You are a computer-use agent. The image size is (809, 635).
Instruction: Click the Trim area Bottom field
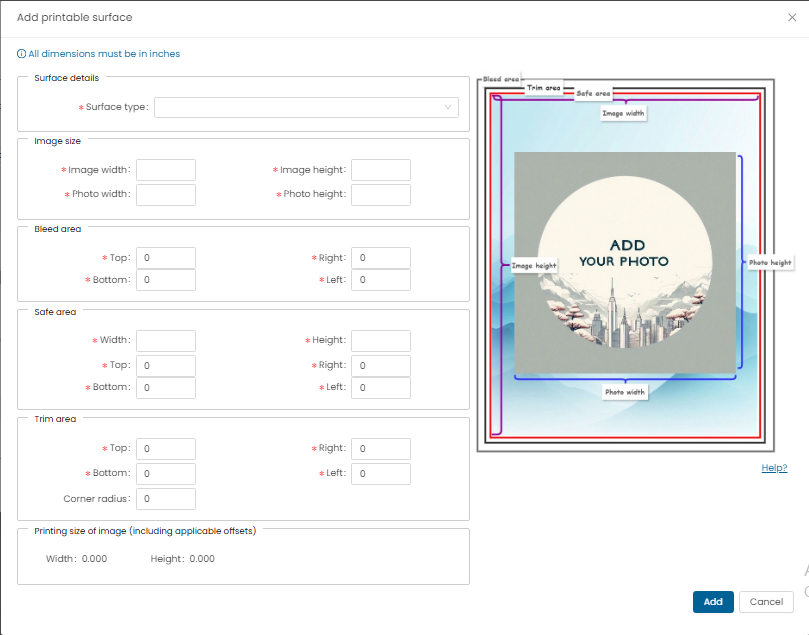tap(166, 474)
